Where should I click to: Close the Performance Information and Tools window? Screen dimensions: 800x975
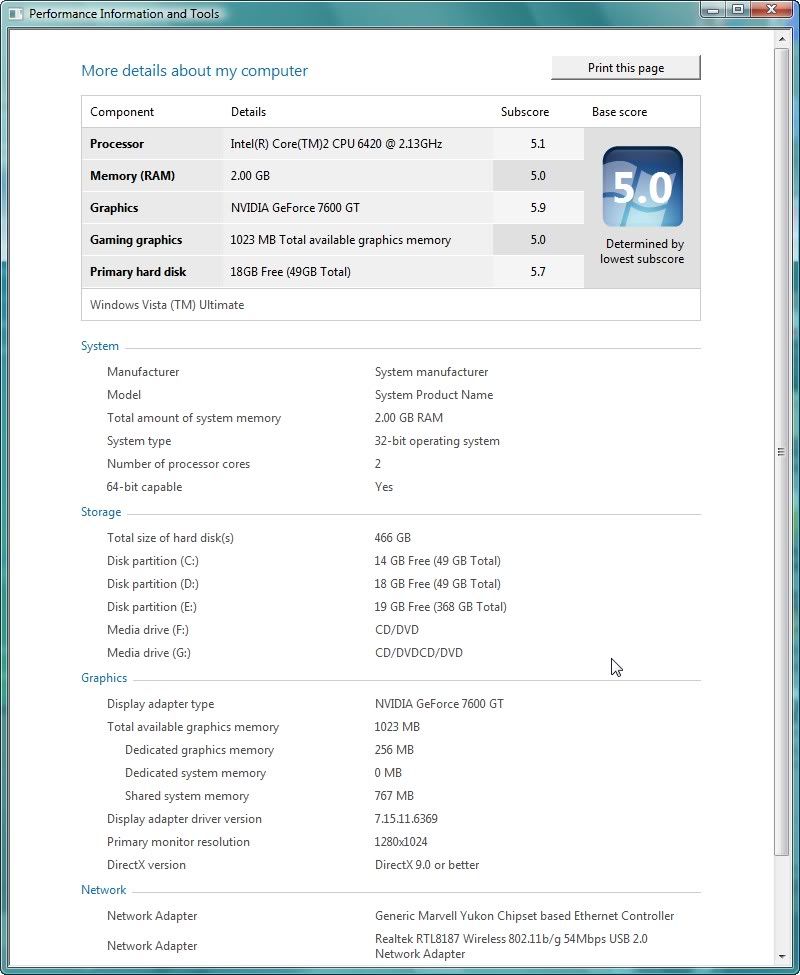[x=771, y=10]
